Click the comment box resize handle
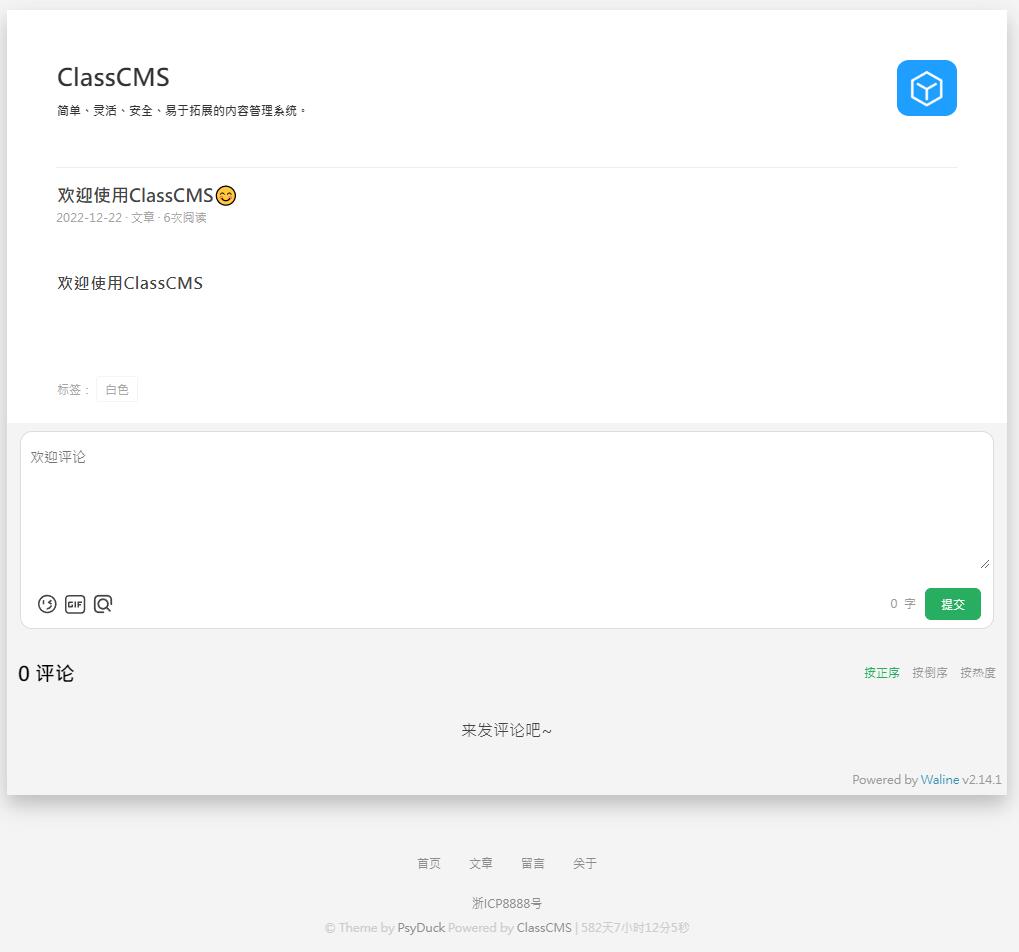This screenshot has height=952, width=1019. point(985,564)
